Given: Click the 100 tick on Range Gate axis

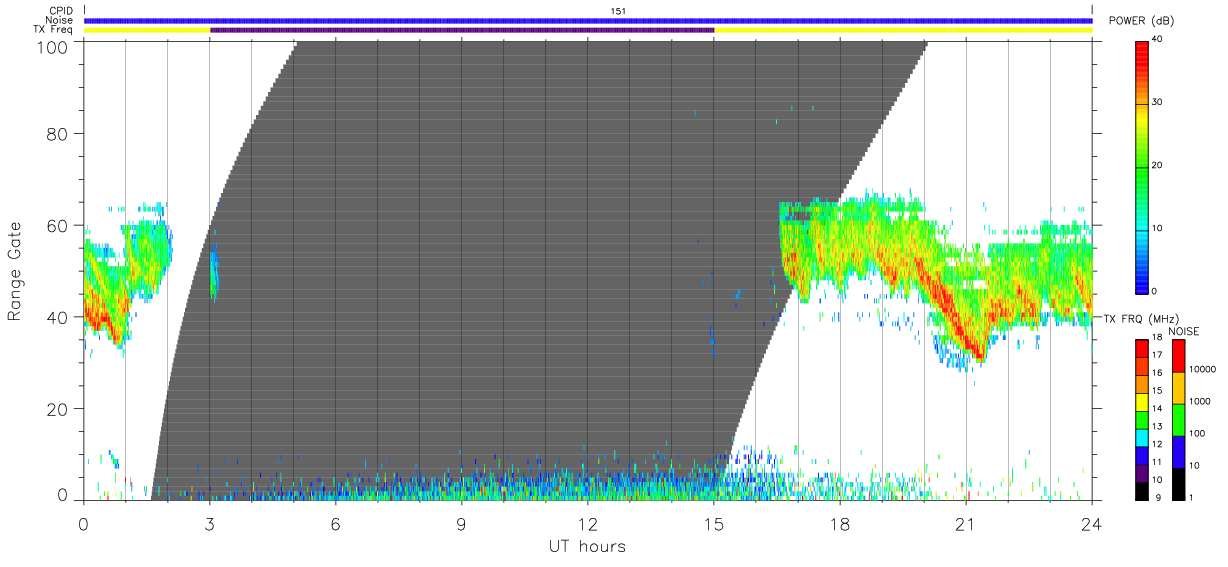Looking at the screenshot, I should click(52, 46).
